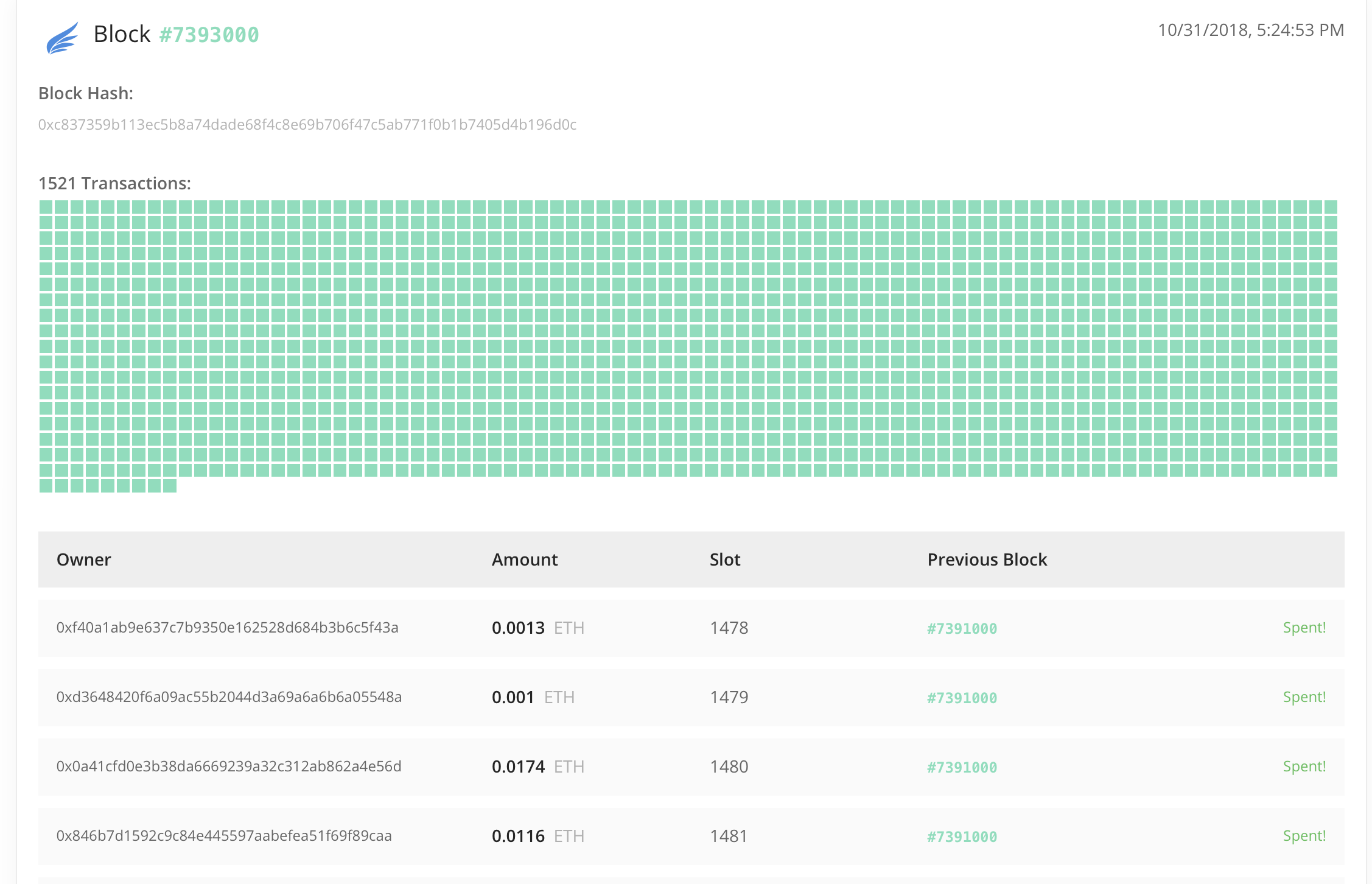Screen dimensions: 1372x884
Task: Open previous block #7391000 for slot 1481
Action: (962, 837)
